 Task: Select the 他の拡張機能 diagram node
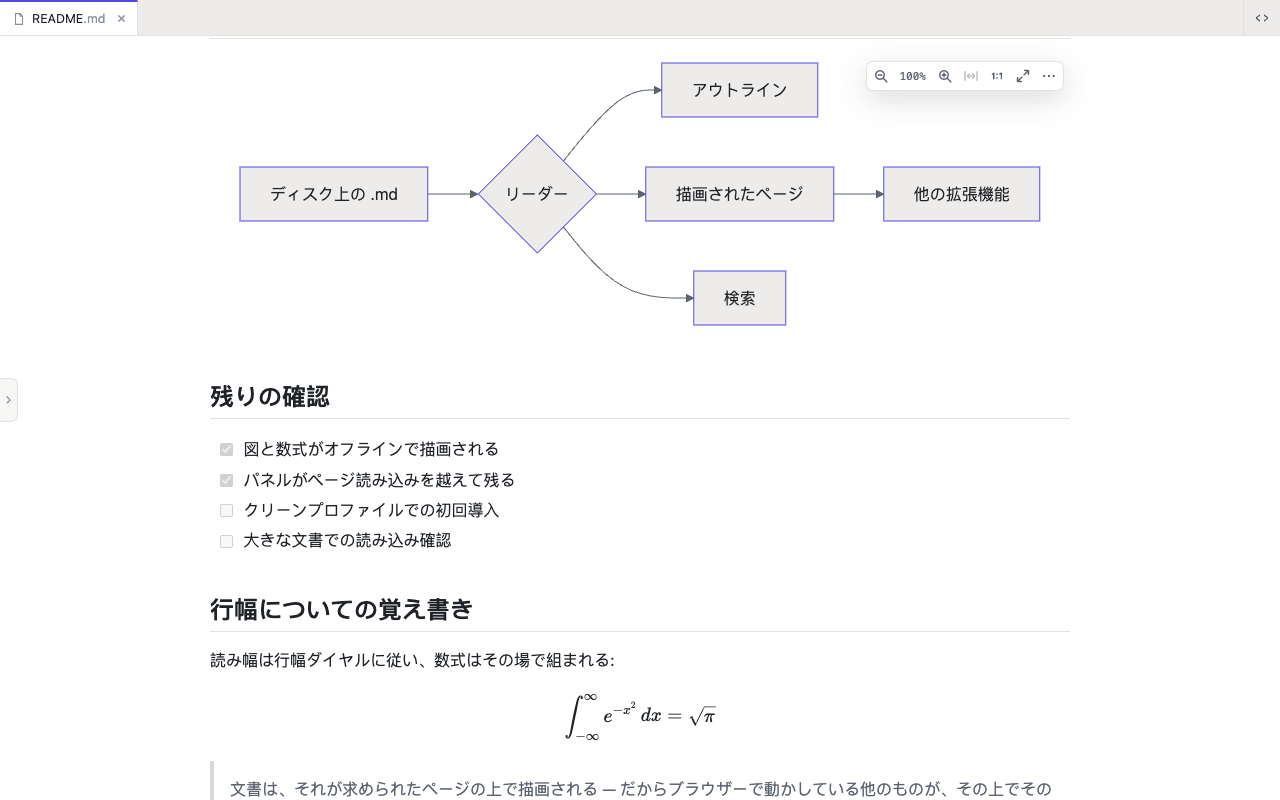[962, 194]
